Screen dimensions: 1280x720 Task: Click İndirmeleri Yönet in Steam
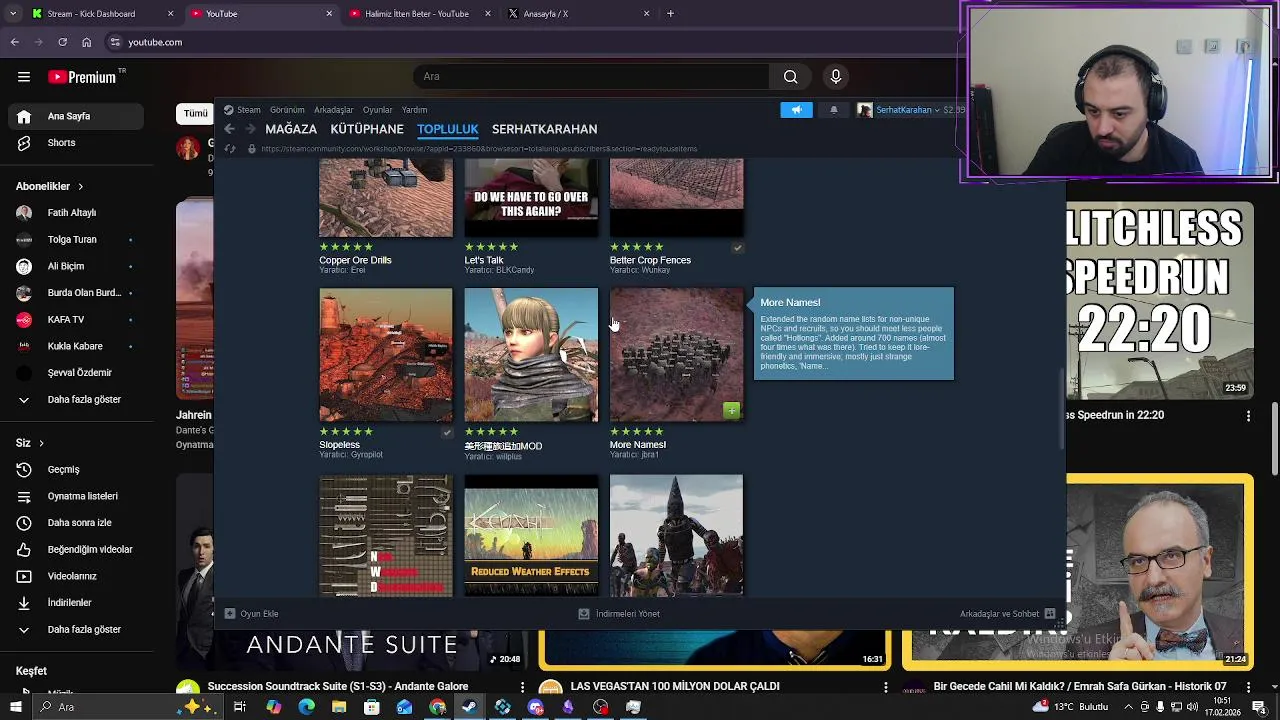(619, 614)
